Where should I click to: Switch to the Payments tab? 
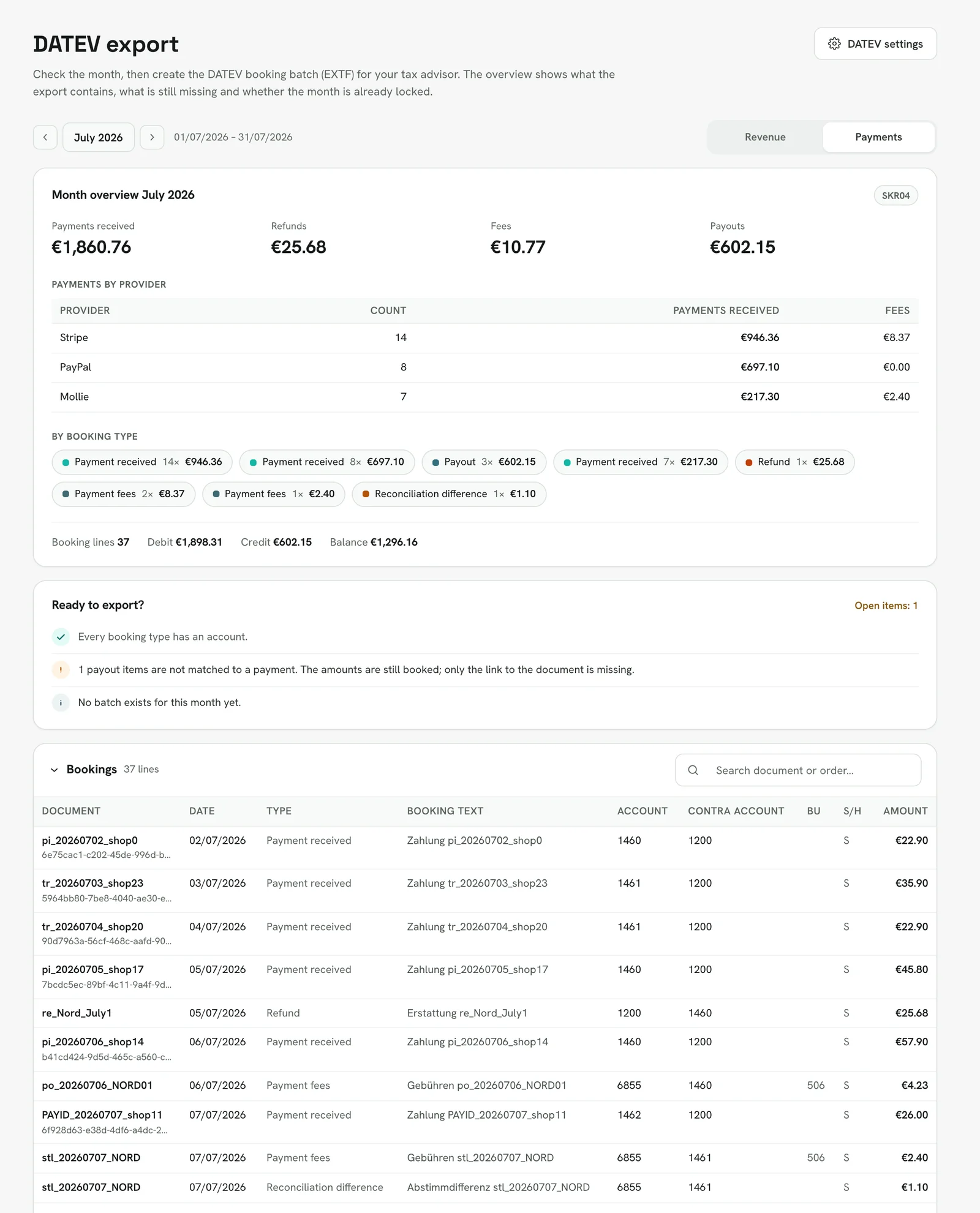point(878,137)
